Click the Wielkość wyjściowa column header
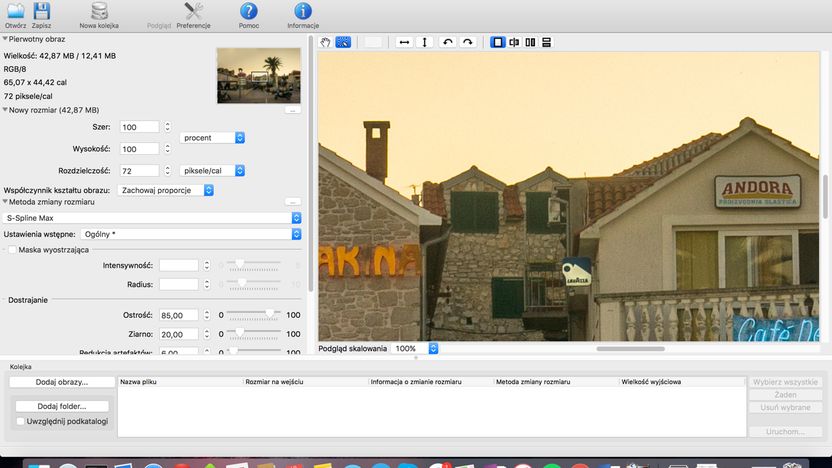832x468 pixels. coord(682,382)
